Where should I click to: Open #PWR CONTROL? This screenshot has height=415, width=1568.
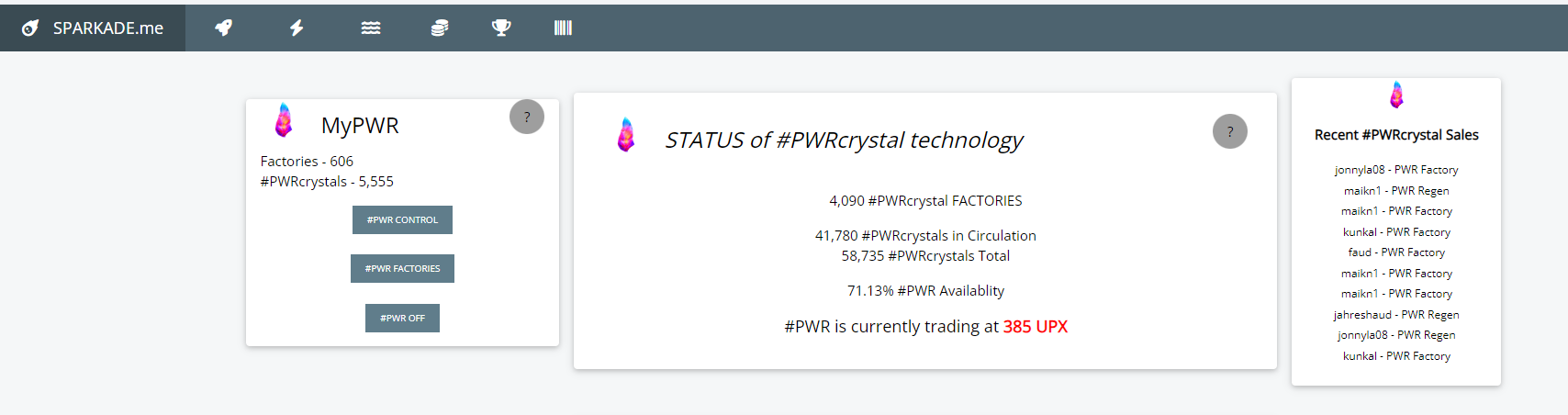tap(402, 220)
